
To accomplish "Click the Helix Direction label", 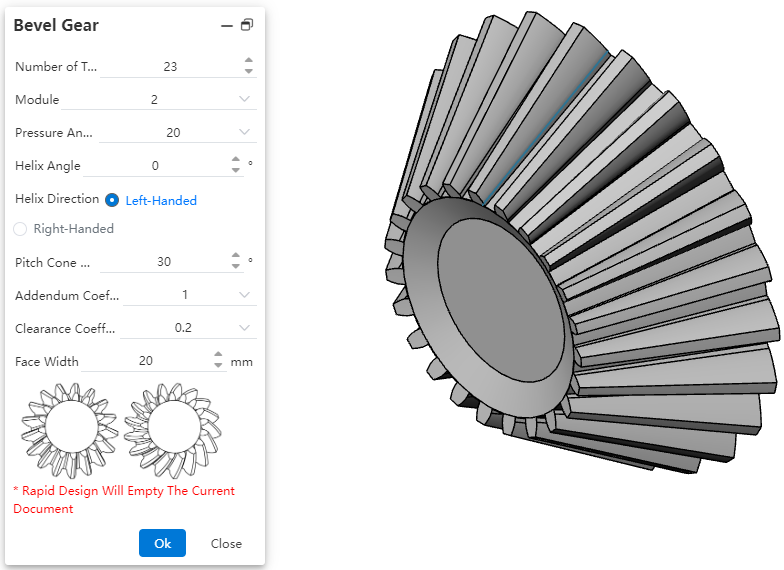I will 57,199.
